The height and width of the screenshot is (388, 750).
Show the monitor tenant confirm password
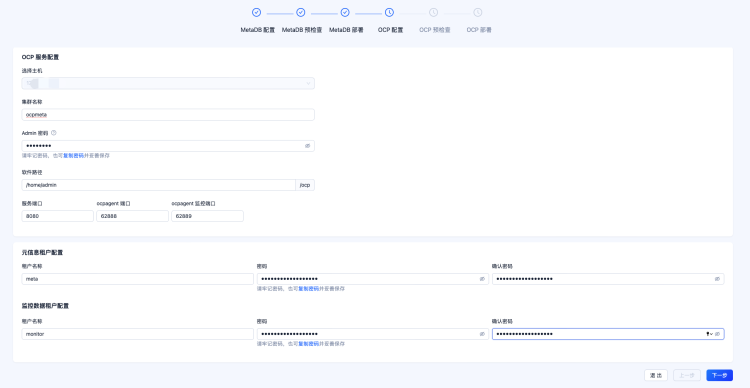pyautogui.click(x=717, y=334)
